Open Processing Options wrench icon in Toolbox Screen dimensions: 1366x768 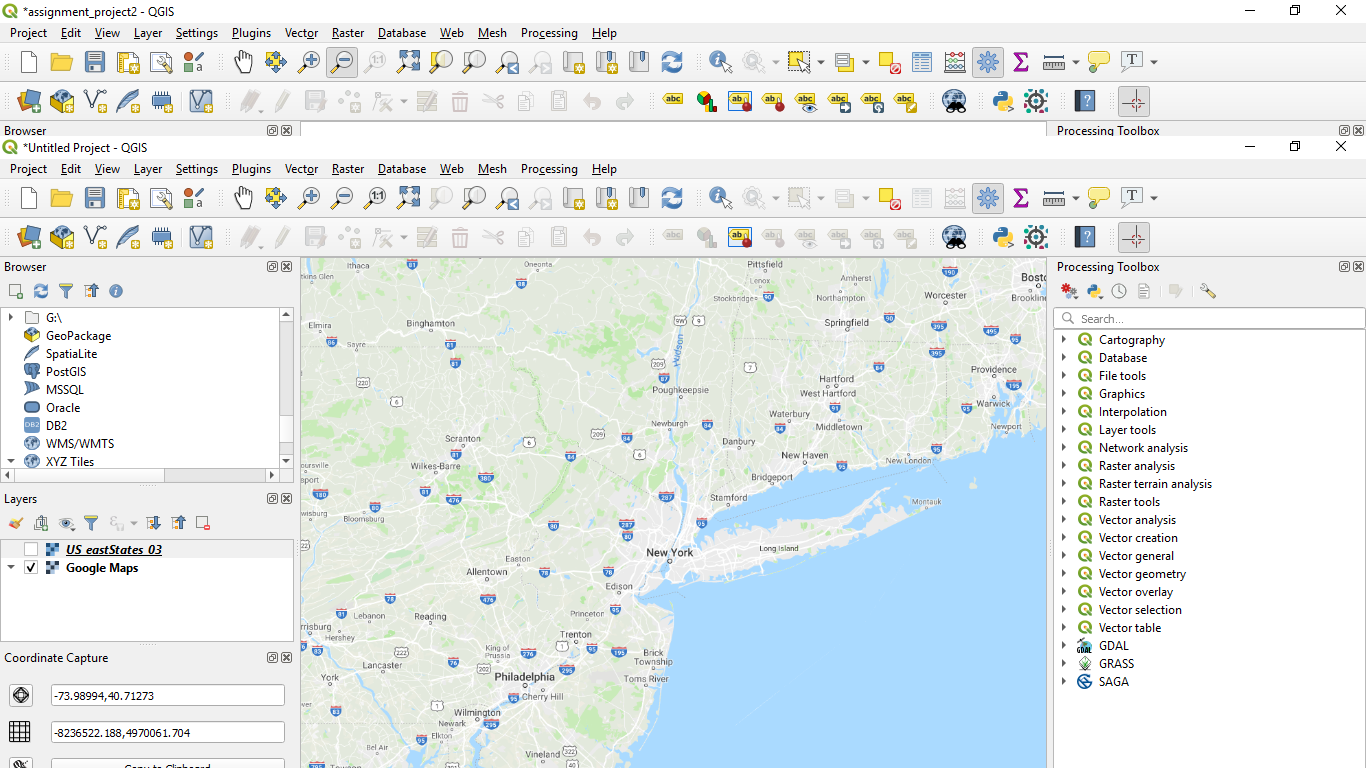pyautogui.click(x=1208, y=291)
